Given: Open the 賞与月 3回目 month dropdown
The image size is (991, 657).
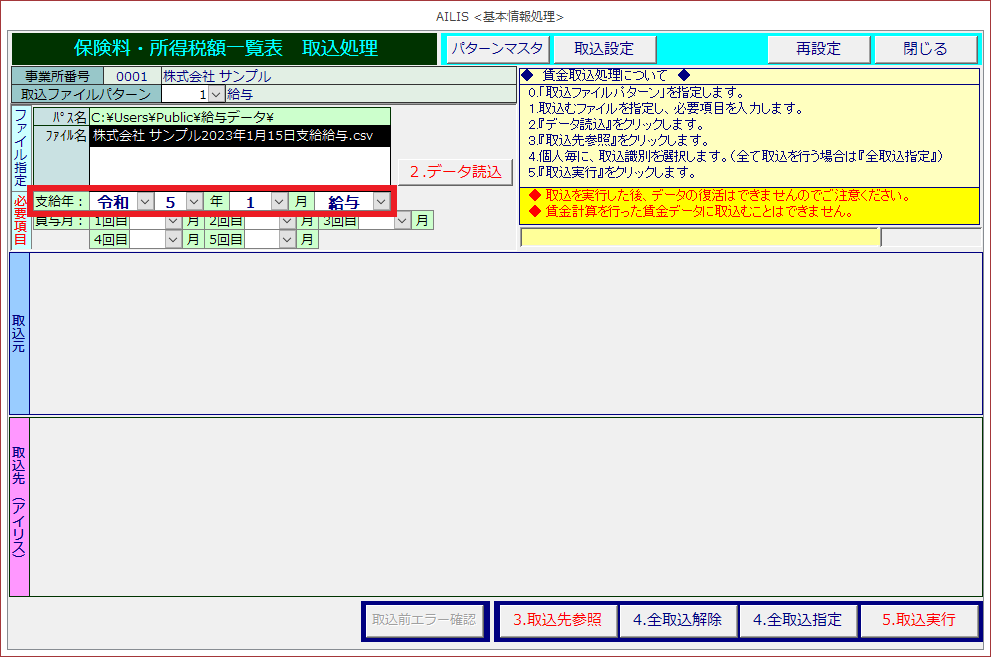Looking at the screenshot, I should click(x=403, y=220).
